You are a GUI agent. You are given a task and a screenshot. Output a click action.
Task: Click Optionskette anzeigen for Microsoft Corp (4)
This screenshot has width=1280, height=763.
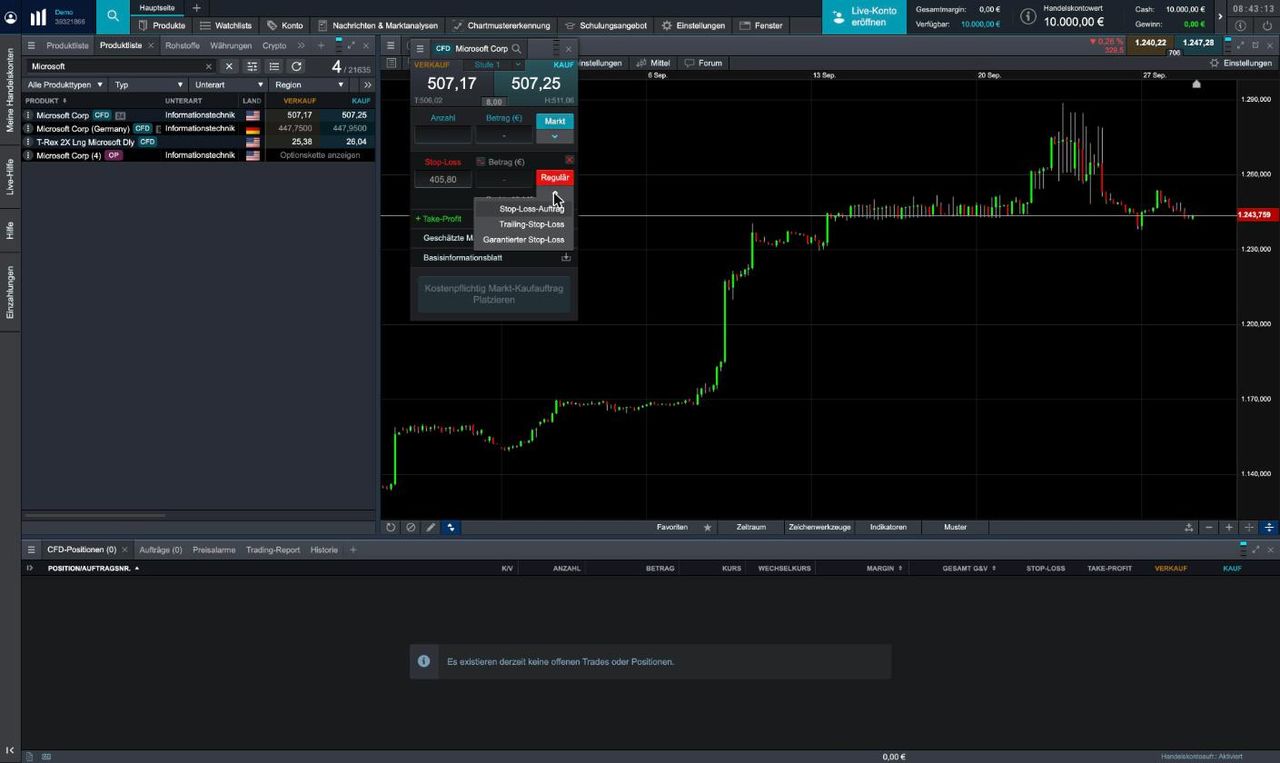pos(320,155)
